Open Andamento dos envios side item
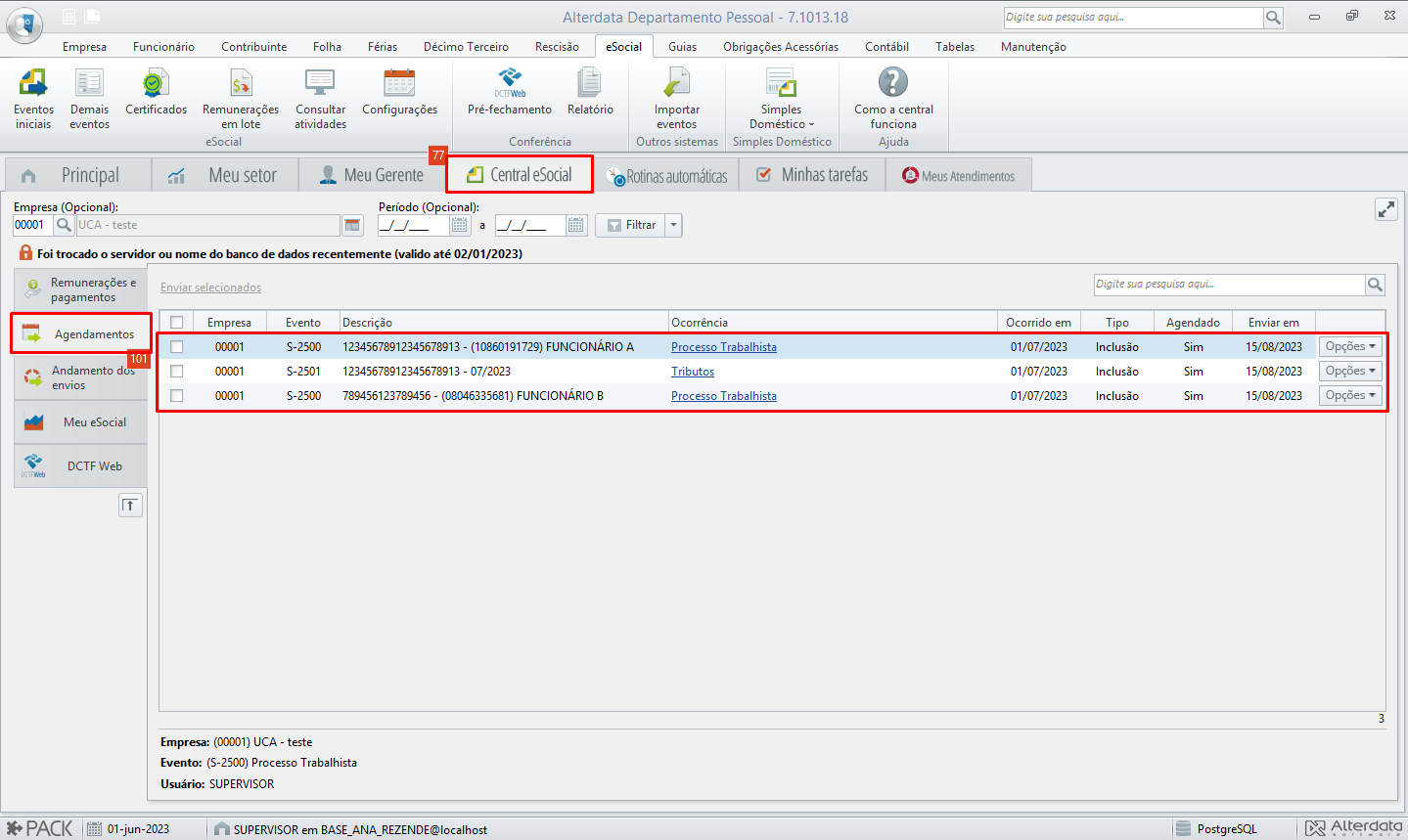 click(80, 377)
